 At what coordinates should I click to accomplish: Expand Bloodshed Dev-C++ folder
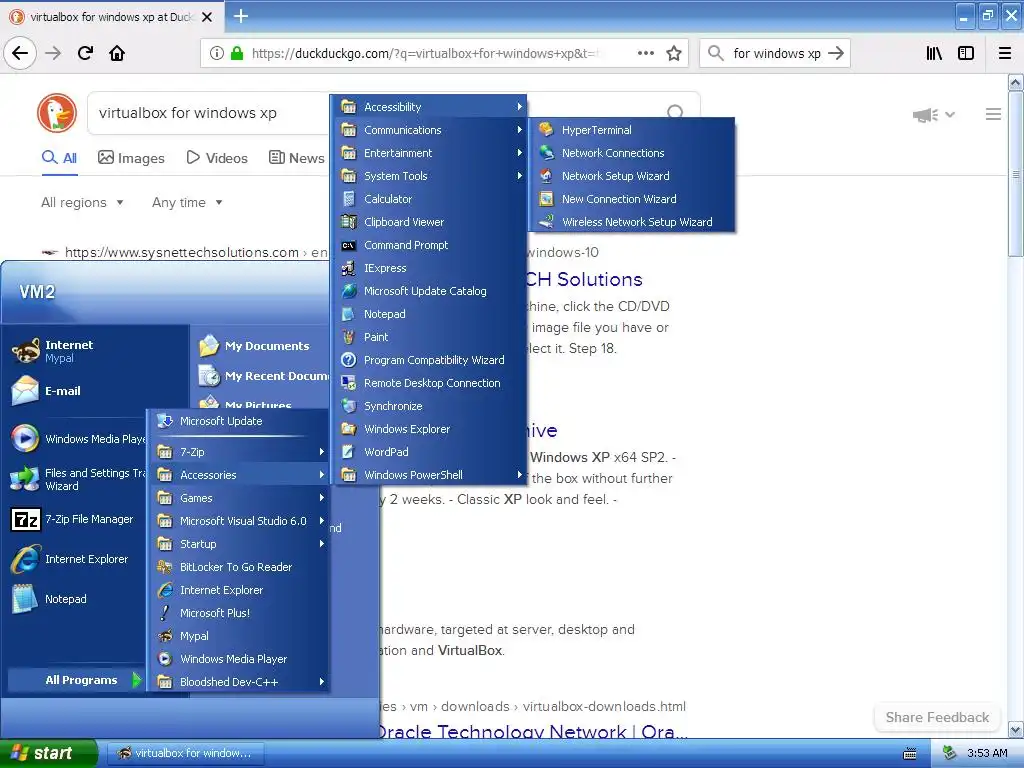pyautogui.click(x=239, y=682)
